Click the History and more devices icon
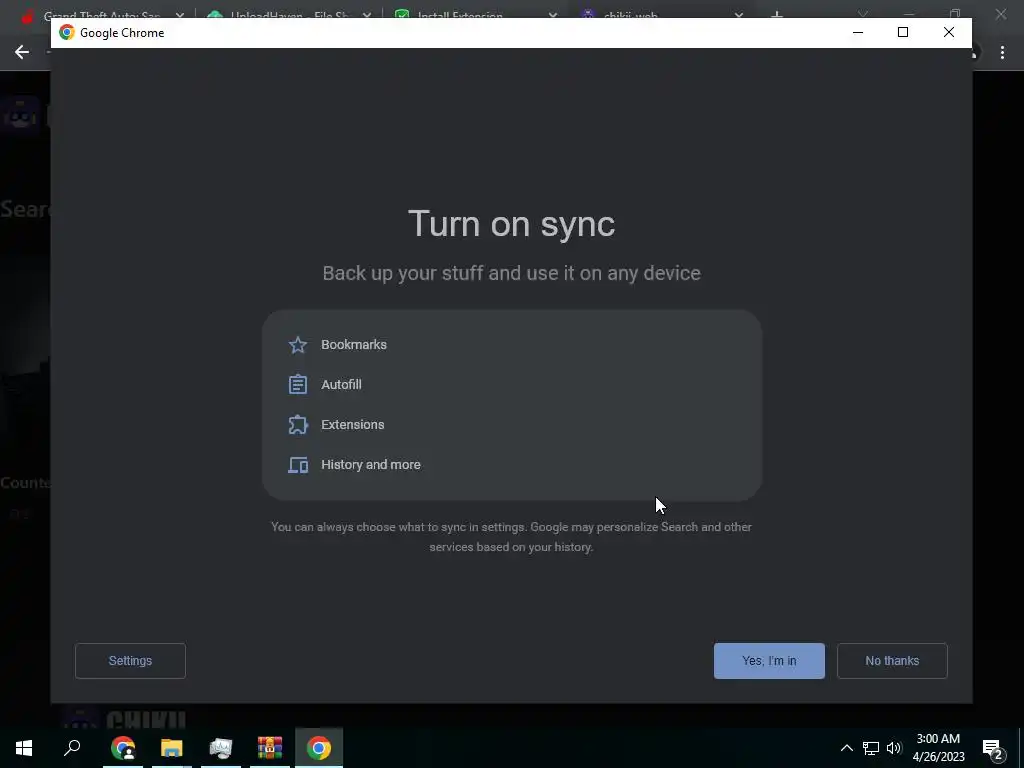Image resolution: width=1024 pixels, height=768 pixels. (x=298, y=464)
